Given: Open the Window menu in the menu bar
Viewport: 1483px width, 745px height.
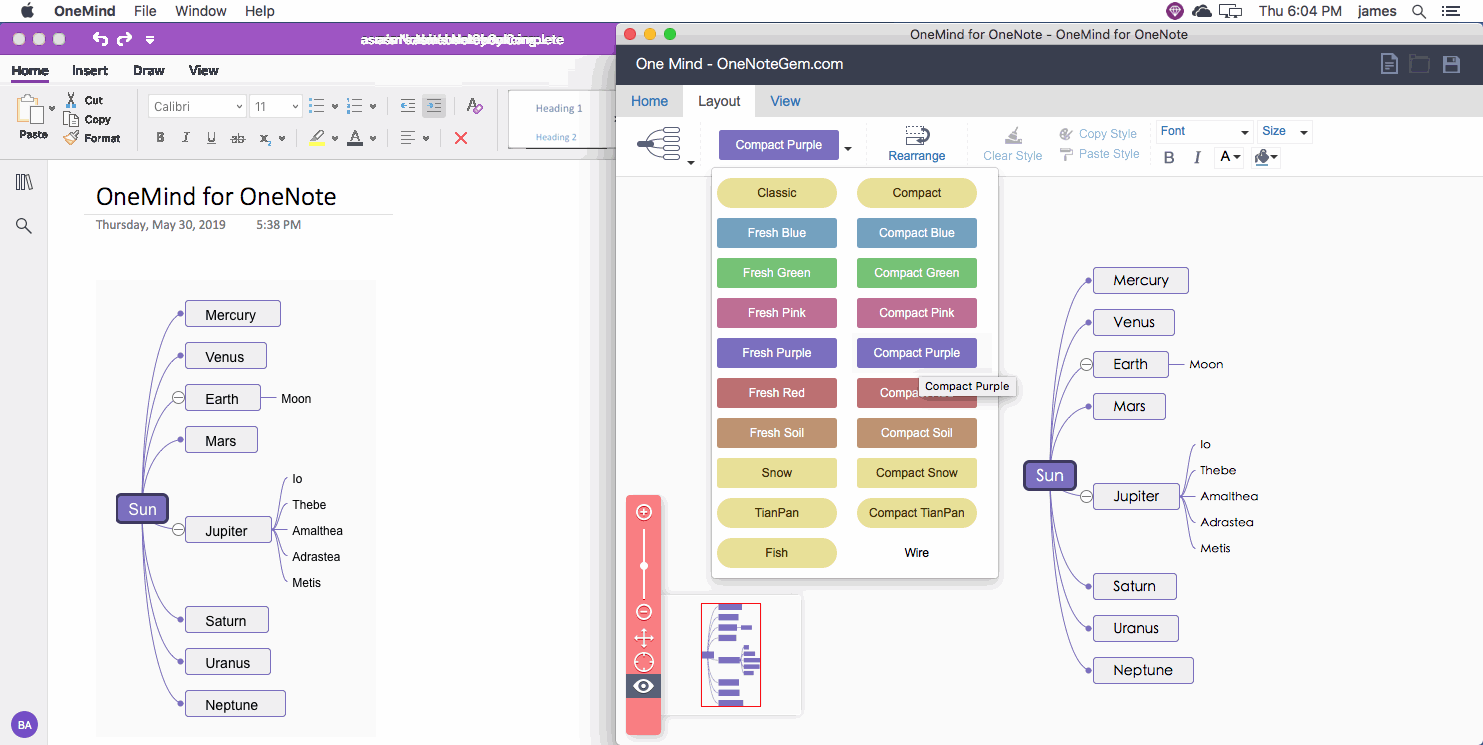Looking at the screenshot, I should tap(201, 11).
